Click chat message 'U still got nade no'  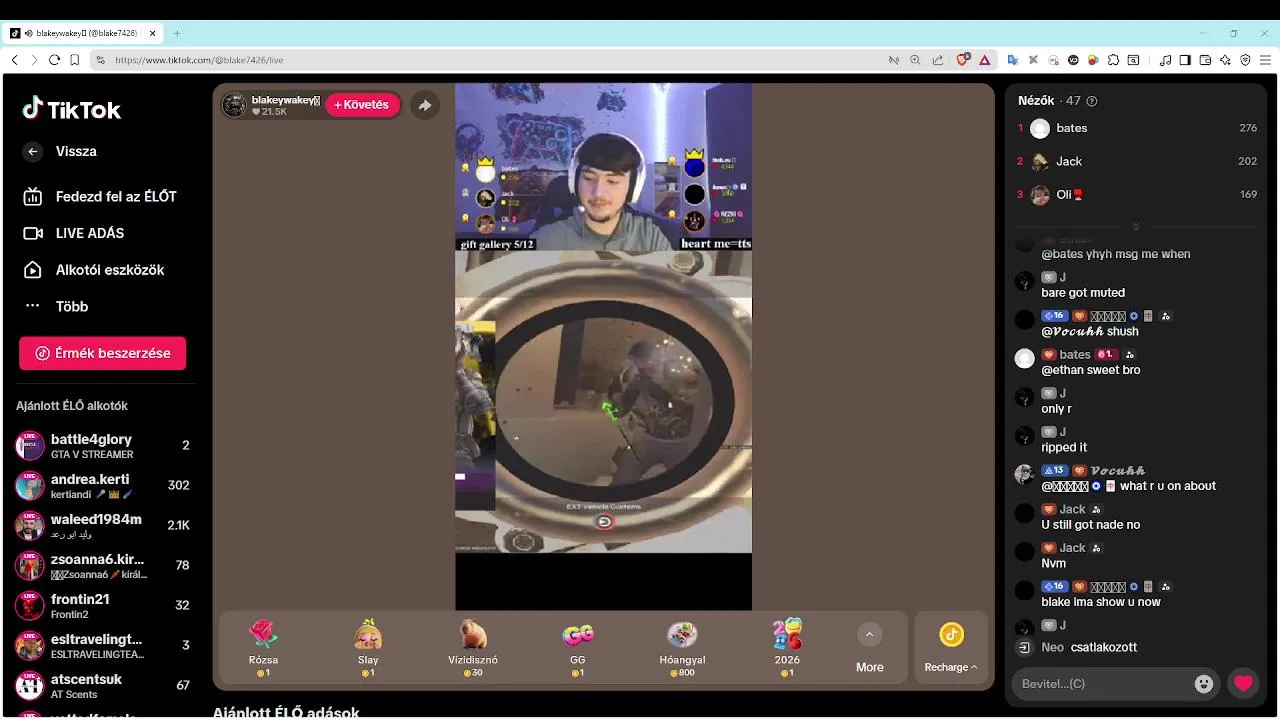pos(1091,525)
